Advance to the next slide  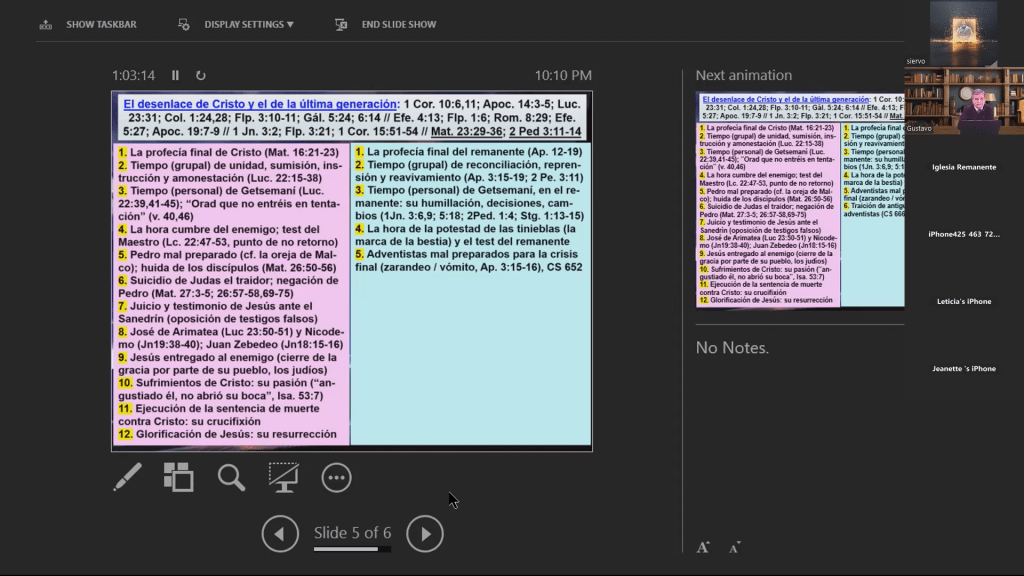(x=425, y=533)
